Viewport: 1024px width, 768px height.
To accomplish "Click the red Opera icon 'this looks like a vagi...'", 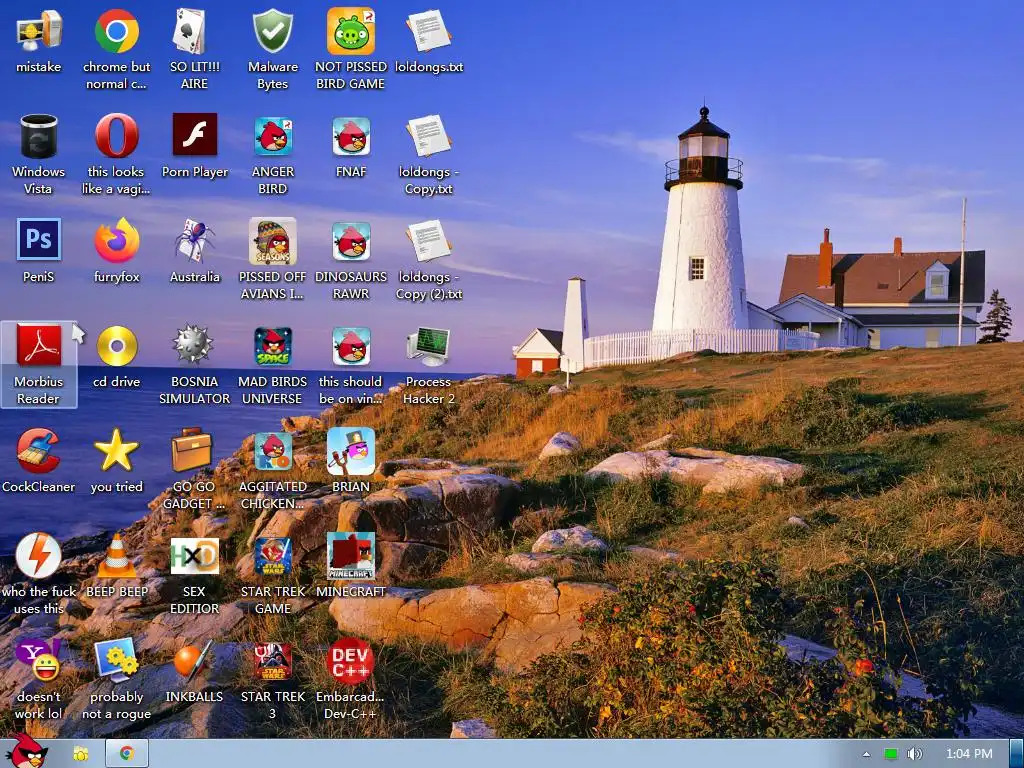I will (x=116, y=136).
